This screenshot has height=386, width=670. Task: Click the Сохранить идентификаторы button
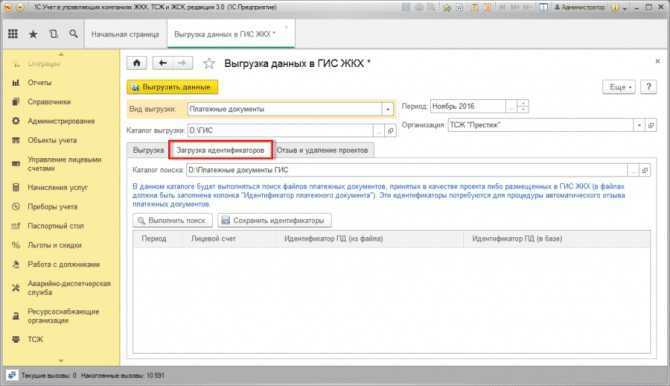coord(274,221)
